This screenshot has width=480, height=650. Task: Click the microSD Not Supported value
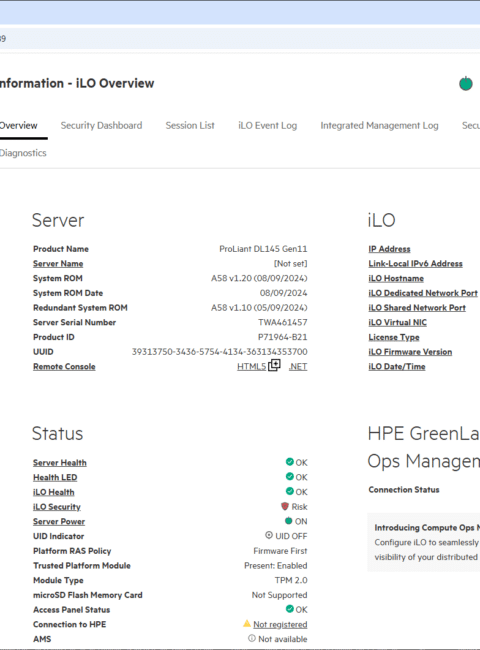click(x=279, y=595)
